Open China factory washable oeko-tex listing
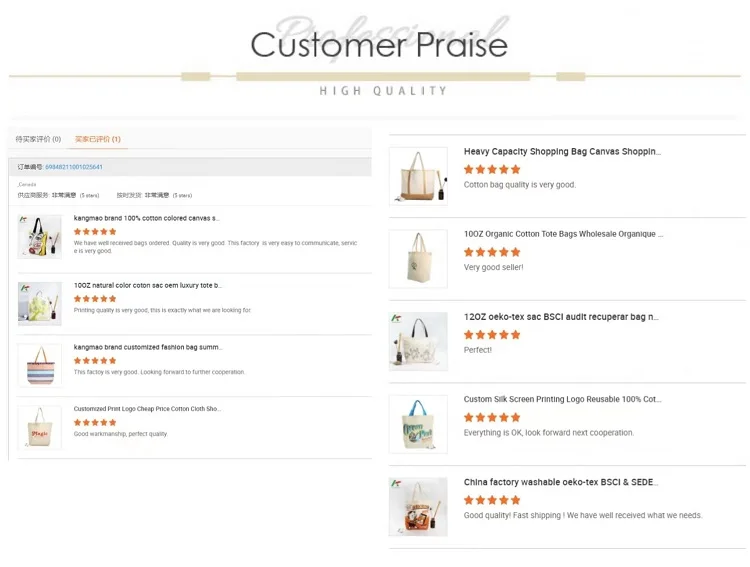Viewport: 750px width, 567px height. (560, 482)
